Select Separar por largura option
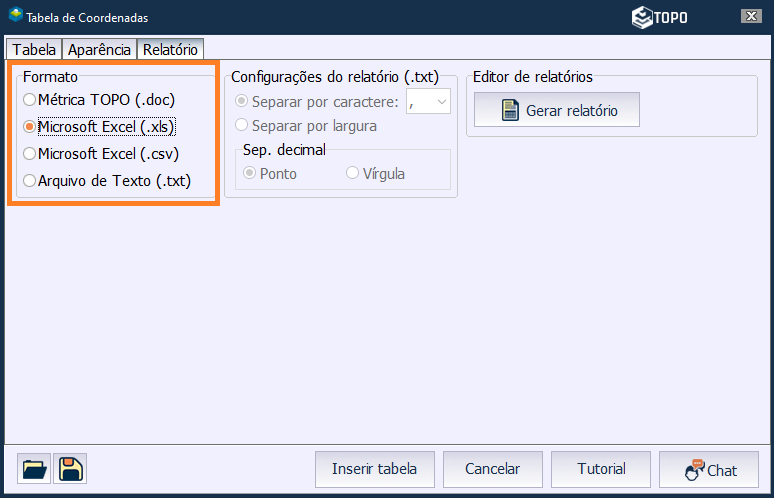This screenshot has height=498, width=774. [240, 126]
